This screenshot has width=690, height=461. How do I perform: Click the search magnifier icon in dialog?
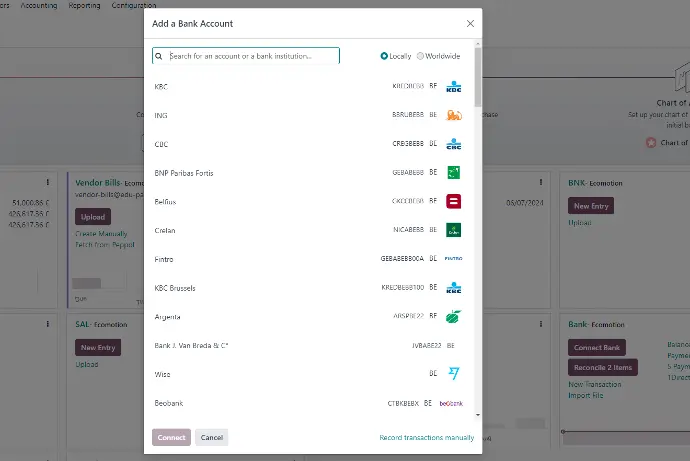coord(159,56)
